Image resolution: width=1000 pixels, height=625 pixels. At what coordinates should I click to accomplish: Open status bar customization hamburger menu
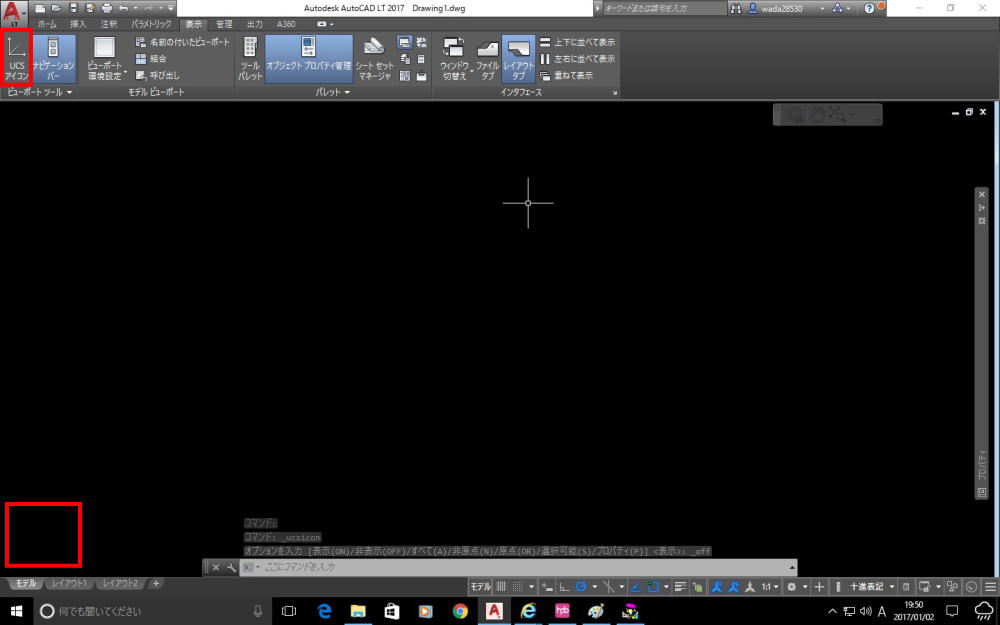(990, 587)
